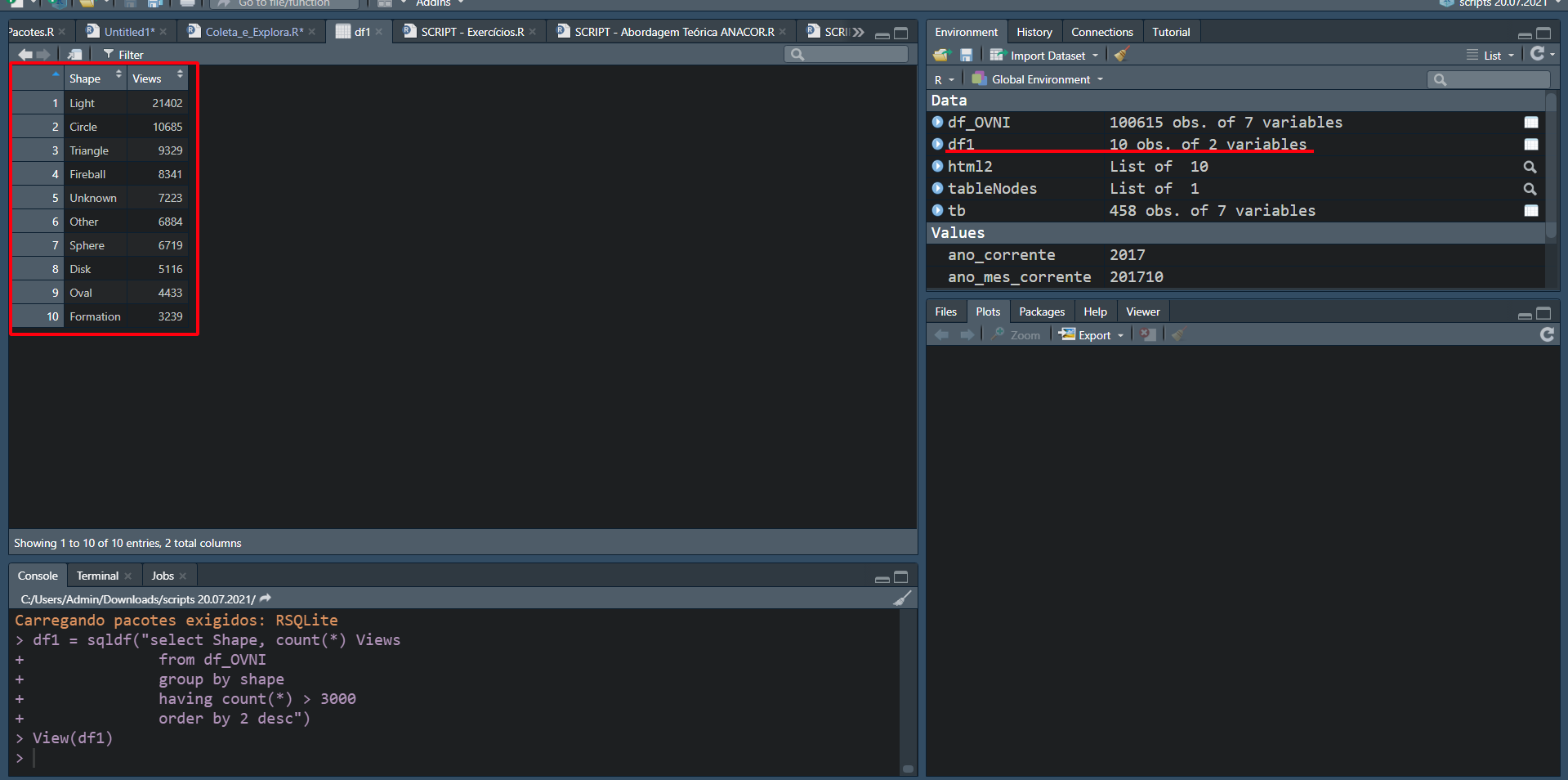This screenshot has width=1568, height=780.
Task: Open the Tutorial tab
Action: (x=1170, y=32)
